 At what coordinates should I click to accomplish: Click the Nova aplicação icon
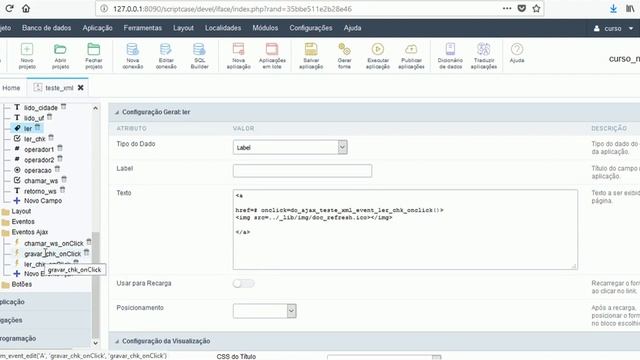tap(238, 56)
